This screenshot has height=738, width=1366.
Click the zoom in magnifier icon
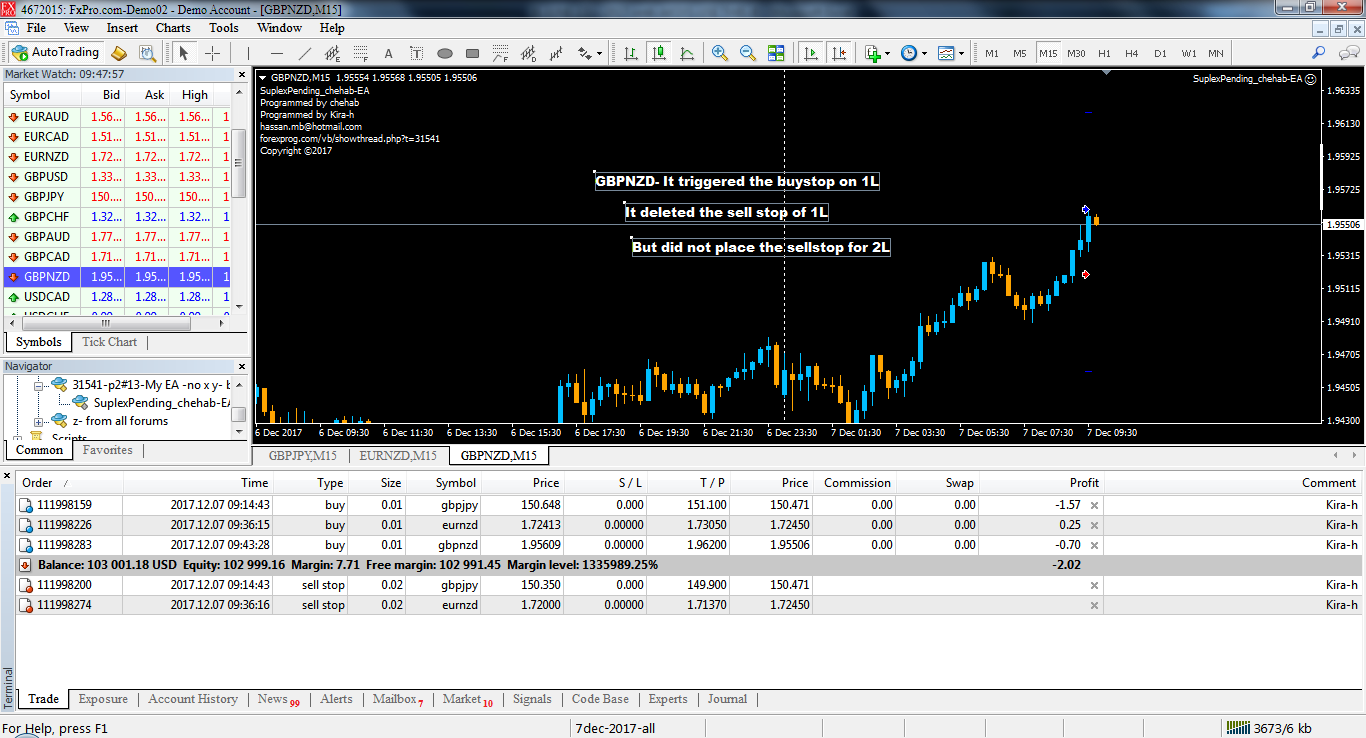click(719, 53)
